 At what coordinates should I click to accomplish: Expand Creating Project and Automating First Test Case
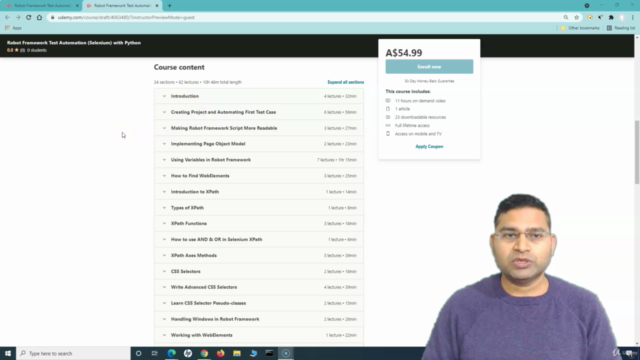click(x=259, y=112)
